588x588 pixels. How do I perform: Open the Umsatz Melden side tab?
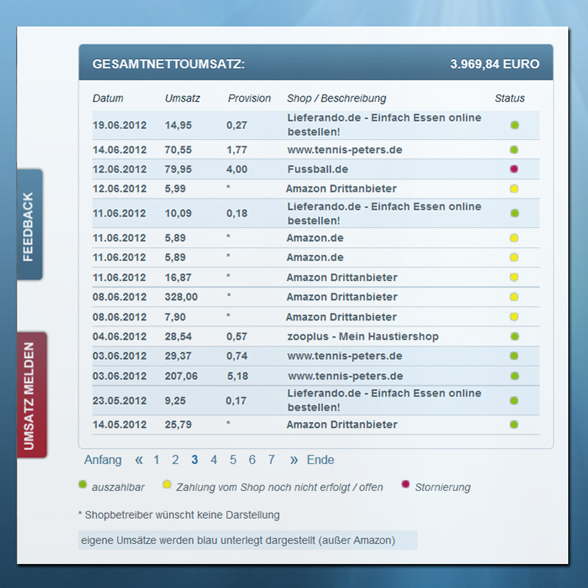32,395
